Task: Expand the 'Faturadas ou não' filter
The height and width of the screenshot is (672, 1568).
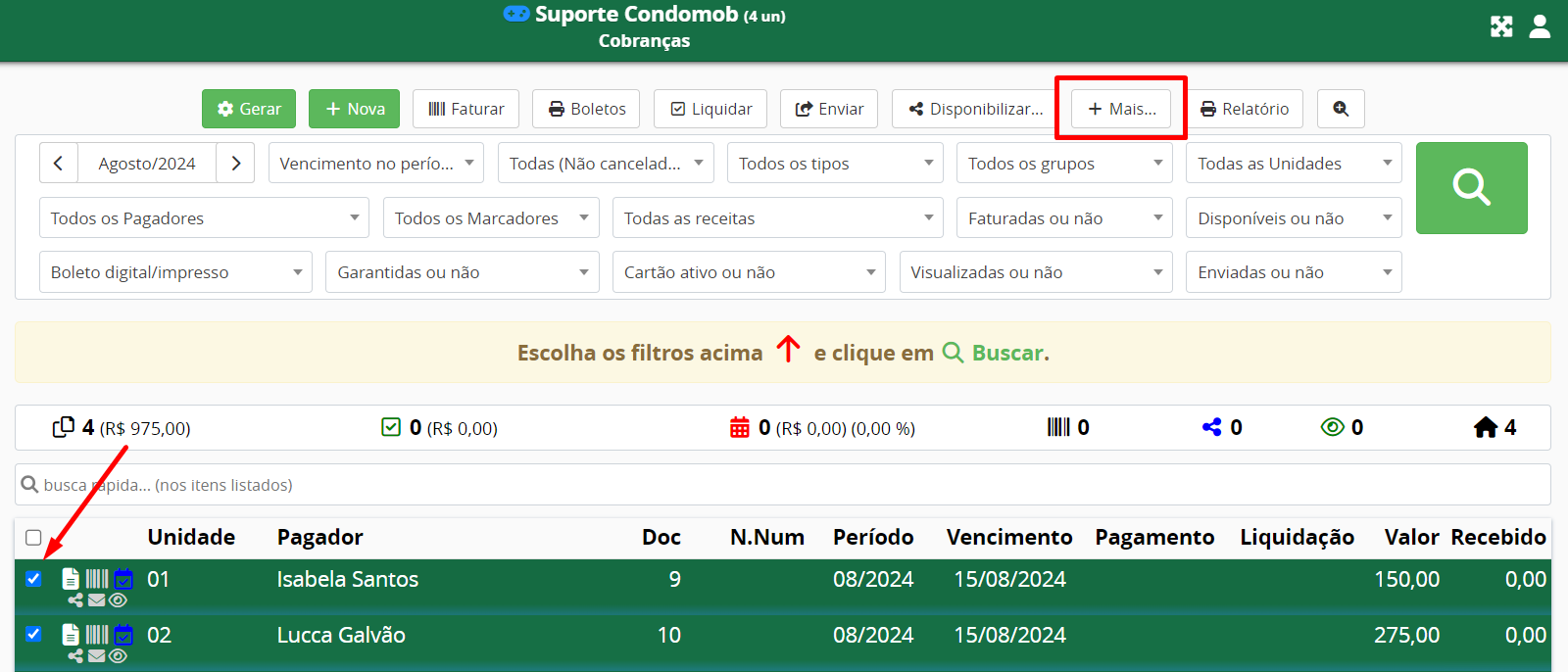Action: coord(1063,218)
